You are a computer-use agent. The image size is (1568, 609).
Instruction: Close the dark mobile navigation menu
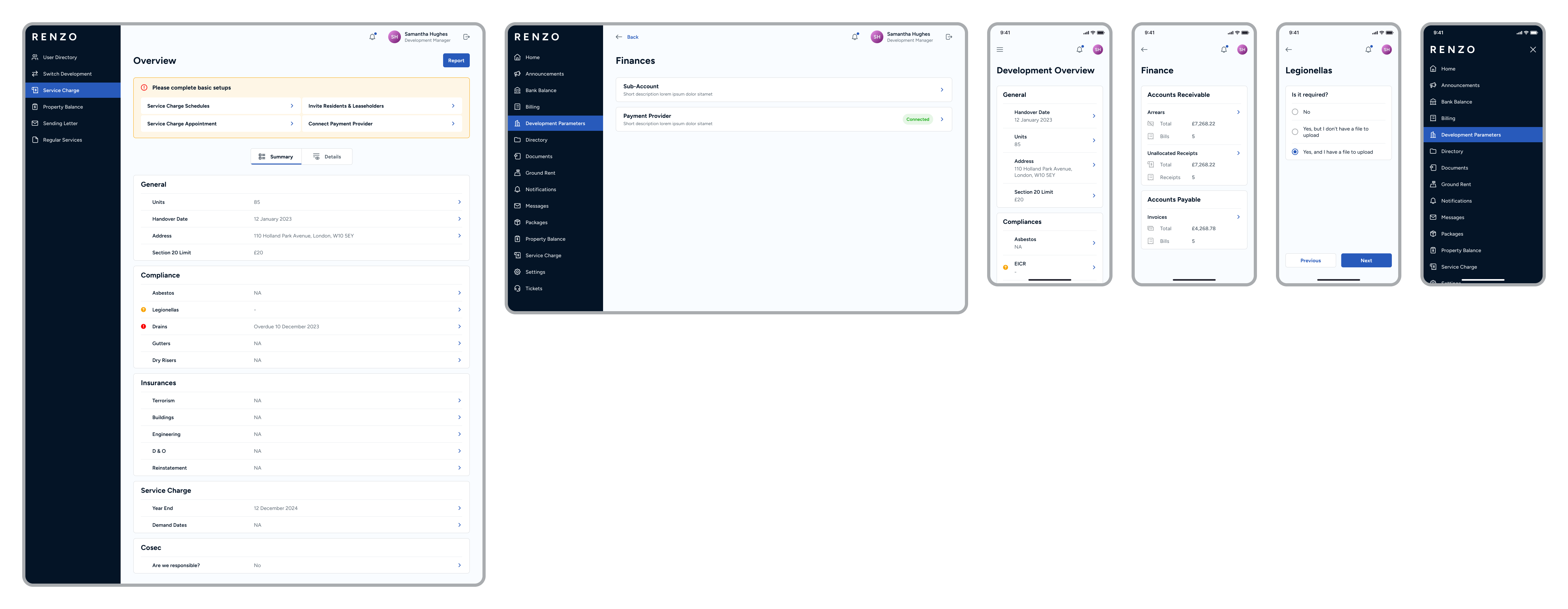pos(1533,50)
